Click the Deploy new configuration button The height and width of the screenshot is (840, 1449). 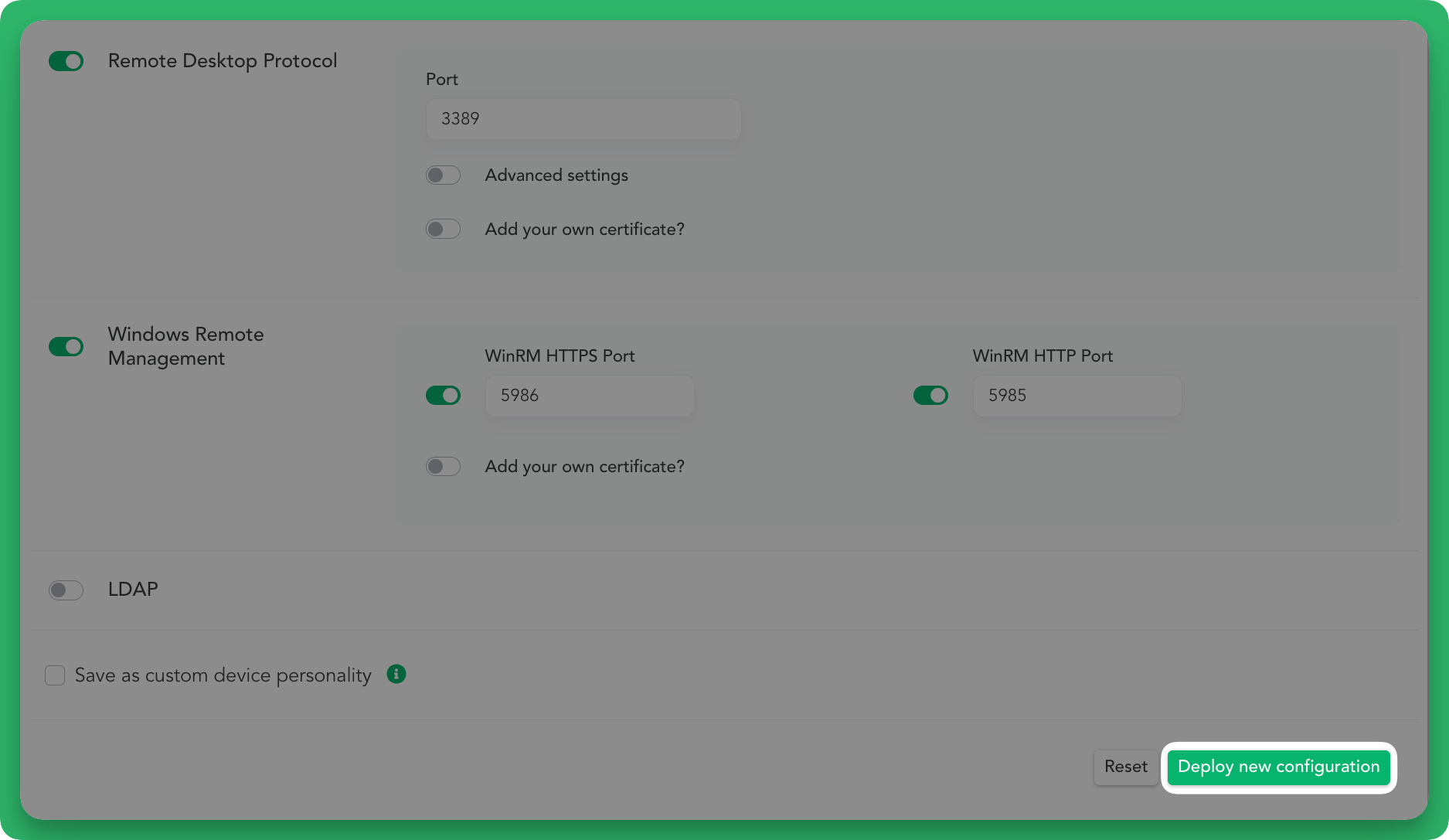1278,767
